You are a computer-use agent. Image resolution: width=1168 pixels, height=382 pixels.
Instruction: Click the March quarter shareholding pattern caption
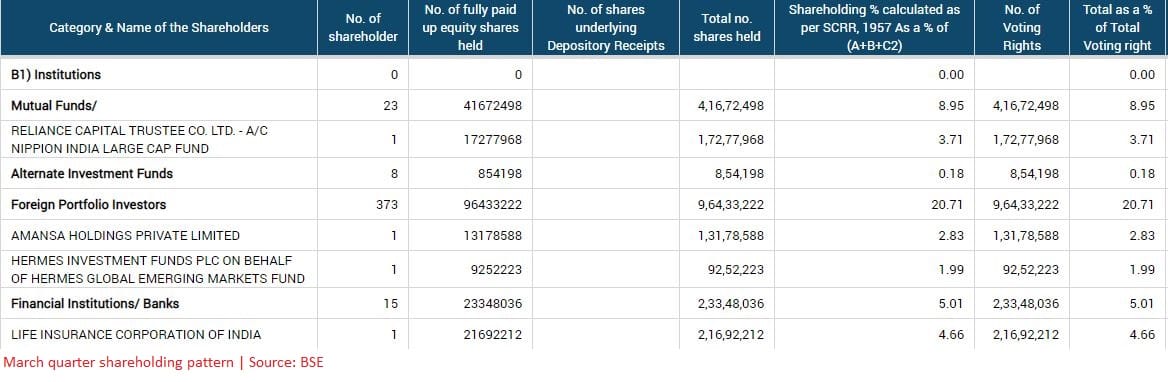(x=164, y=363)
